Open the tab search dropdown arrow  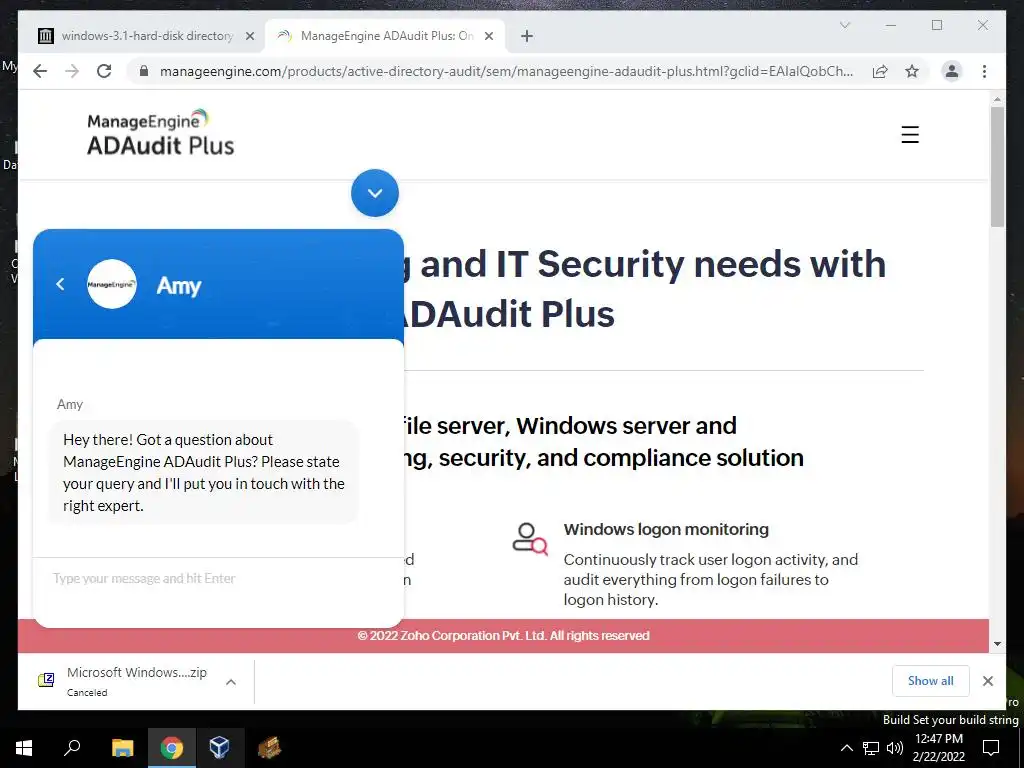pos(844,25)
